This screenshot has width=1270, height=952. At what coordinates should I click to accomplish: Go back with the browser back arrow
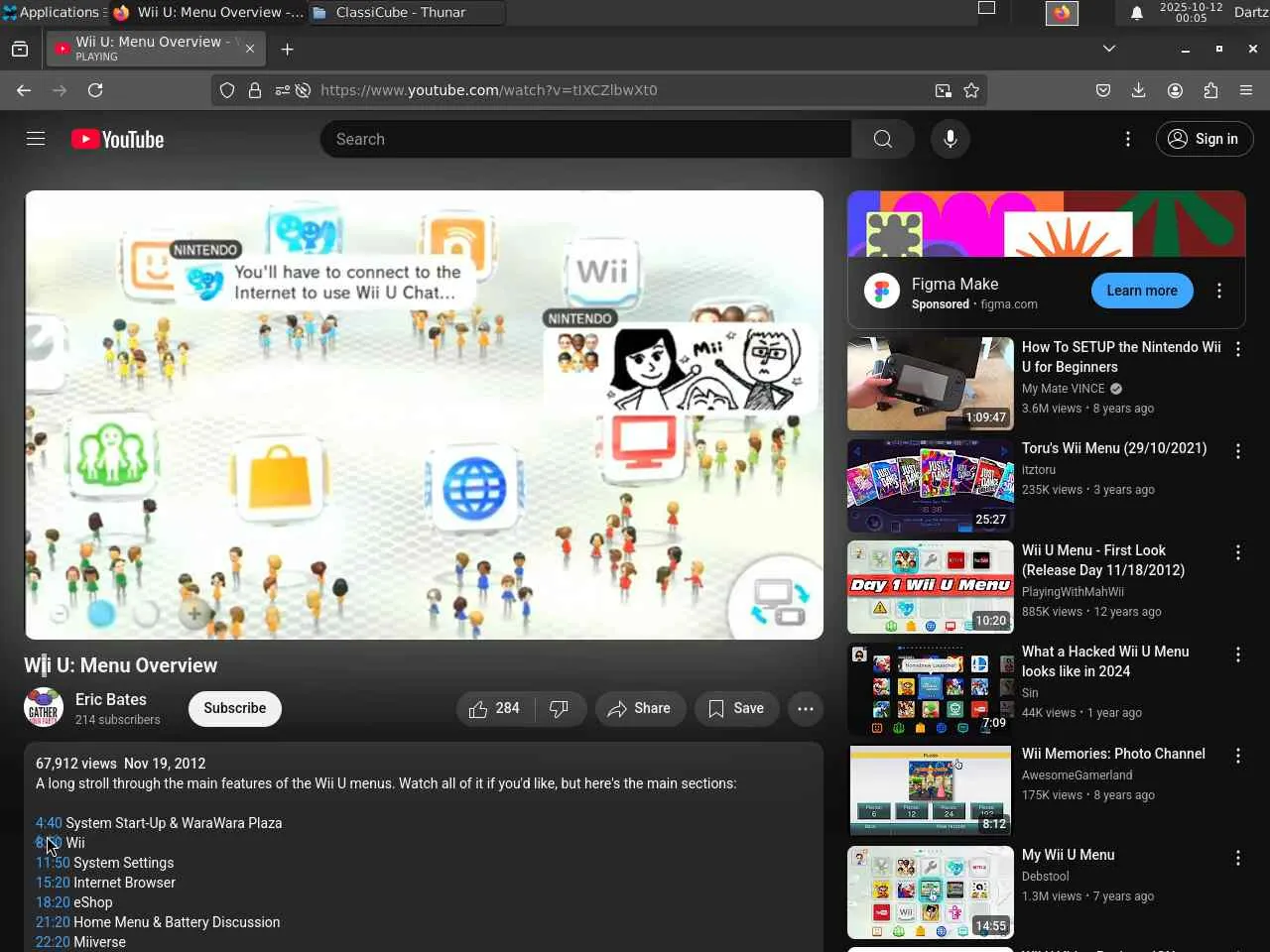pyautogui.click(x=24, y=90)
